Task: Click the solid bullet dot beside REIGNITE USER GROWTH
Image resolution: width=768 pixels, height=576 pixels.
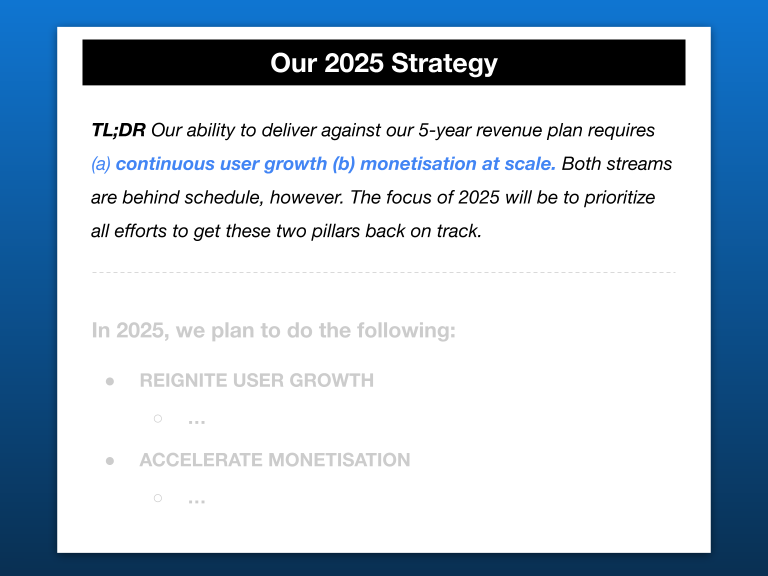Action: pos(110,382)
